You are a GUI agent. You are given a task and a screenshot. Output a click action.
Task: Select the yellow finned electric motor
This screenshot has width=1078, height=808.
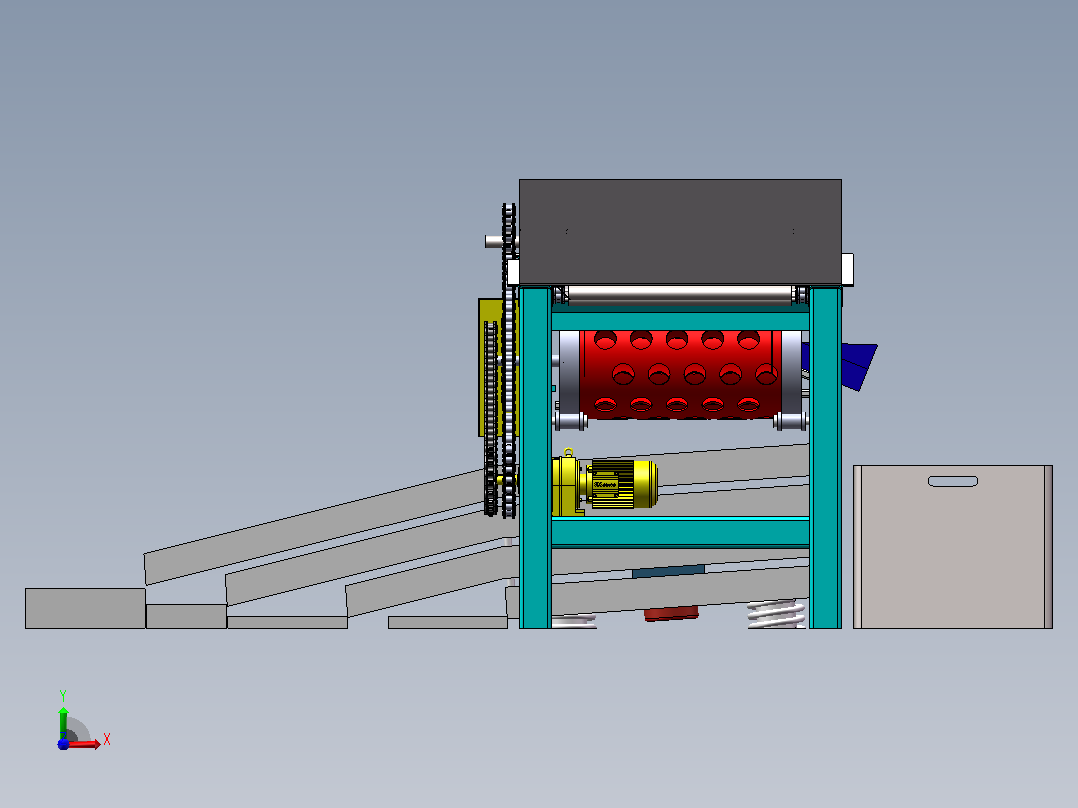623,484
